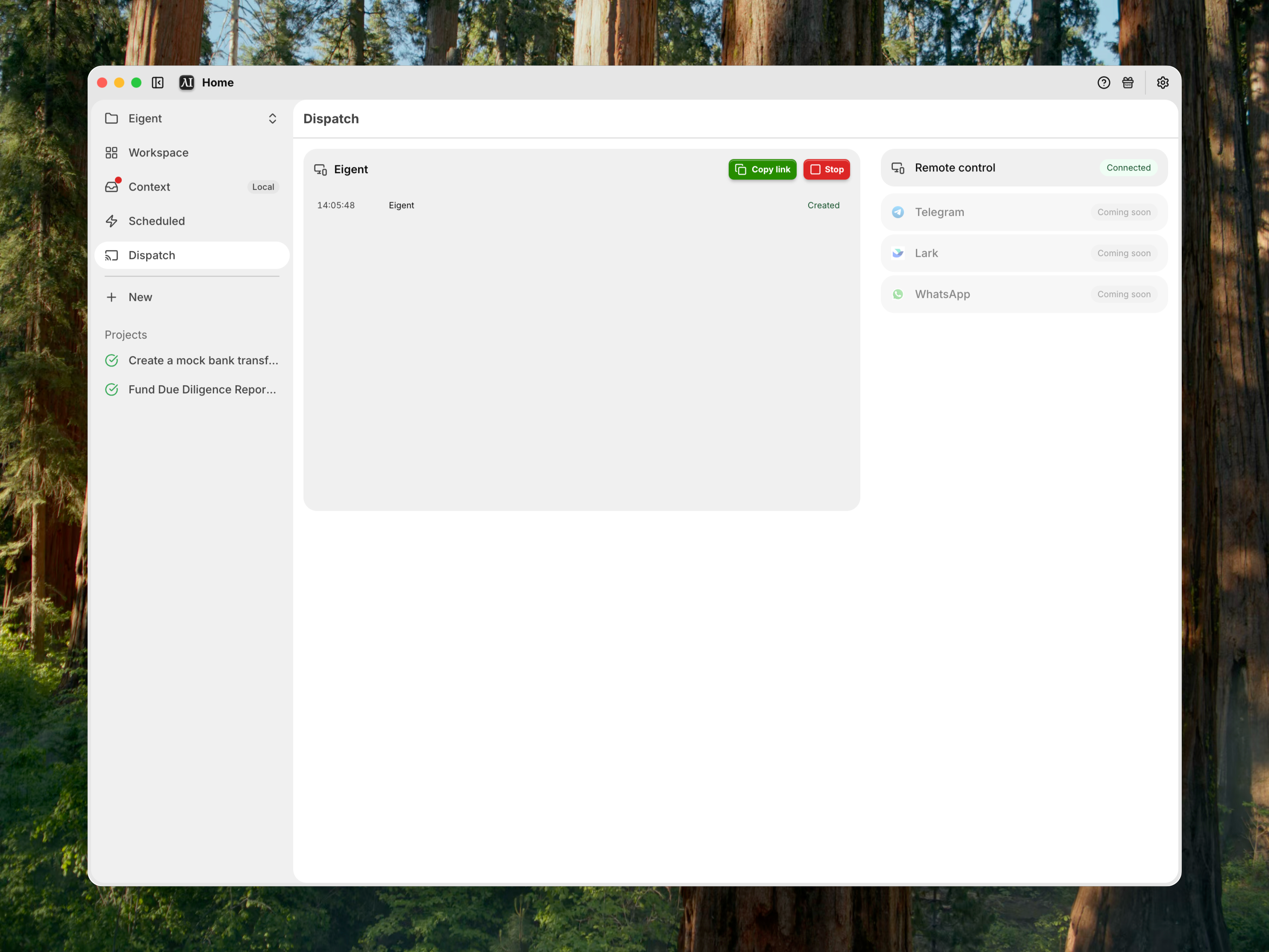Select the WhatsApp integration card
1269x952 pixels.
1024,295
